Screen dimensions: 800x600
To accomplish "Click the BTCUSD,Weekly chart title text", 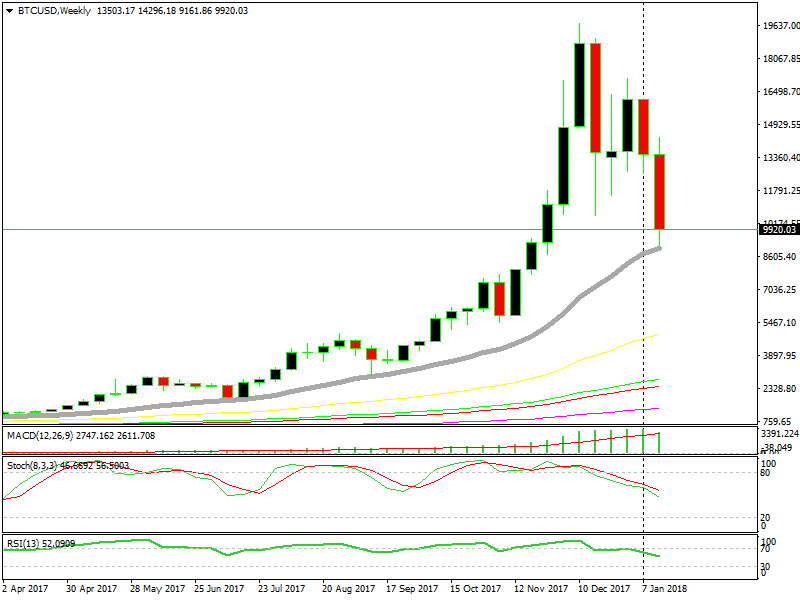I will [x=54, y=11].
